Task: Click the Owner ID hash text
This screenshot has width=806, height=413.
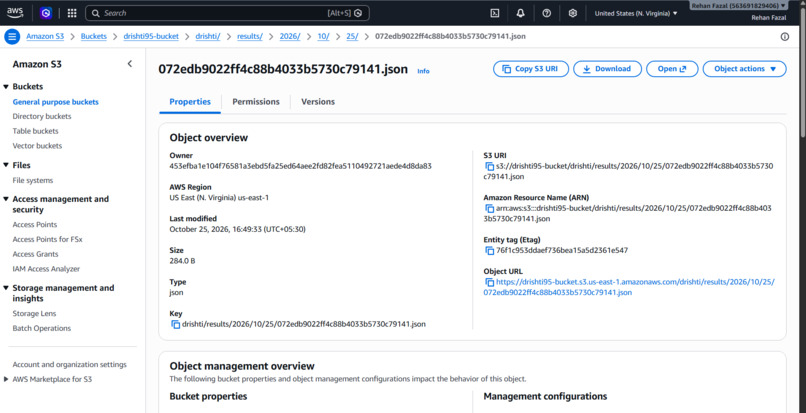Action: click(x=301, y=166)
